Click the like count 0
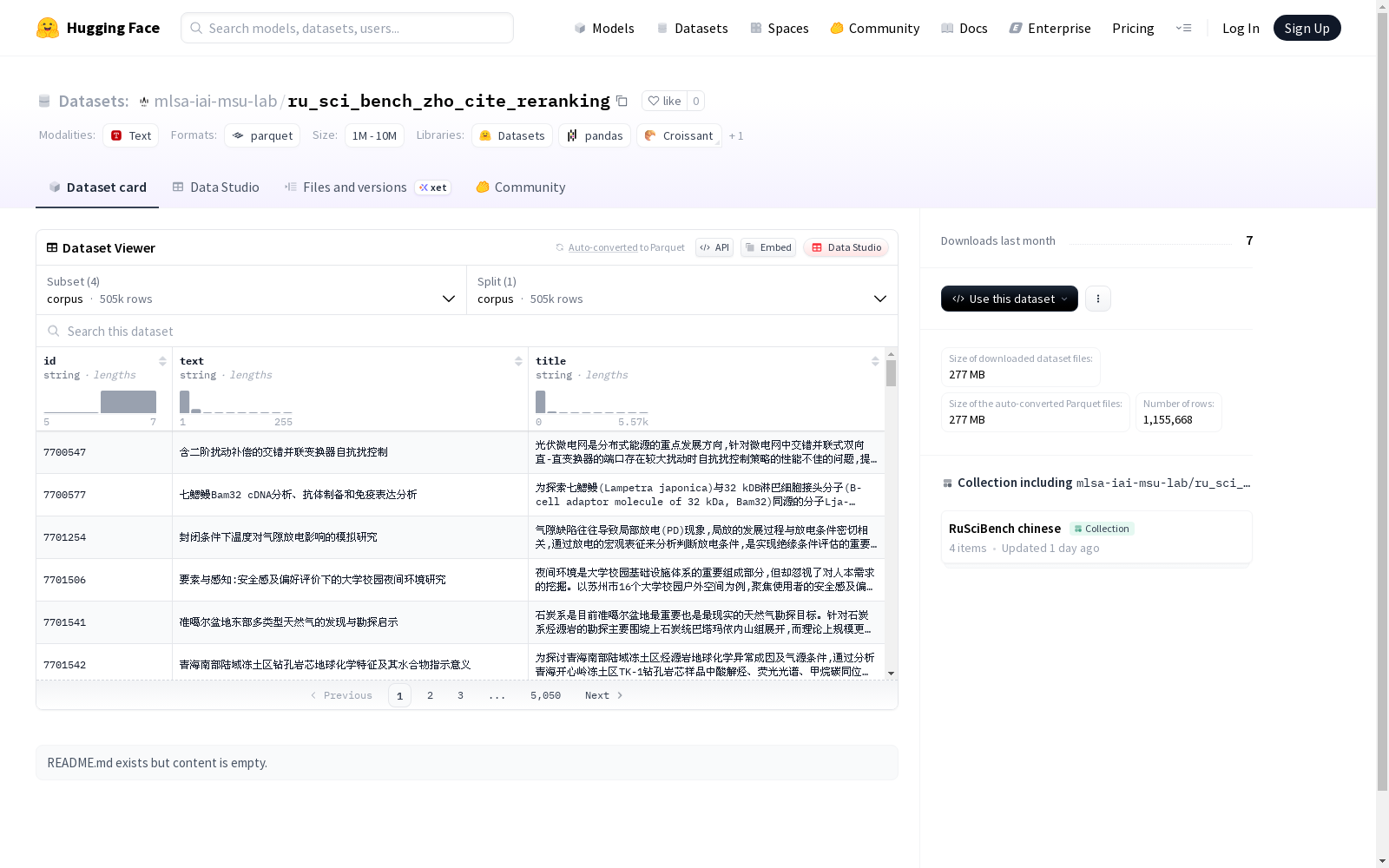This screenshot has height=868, width=1389. pyautogui.click(x=695, y=101)
